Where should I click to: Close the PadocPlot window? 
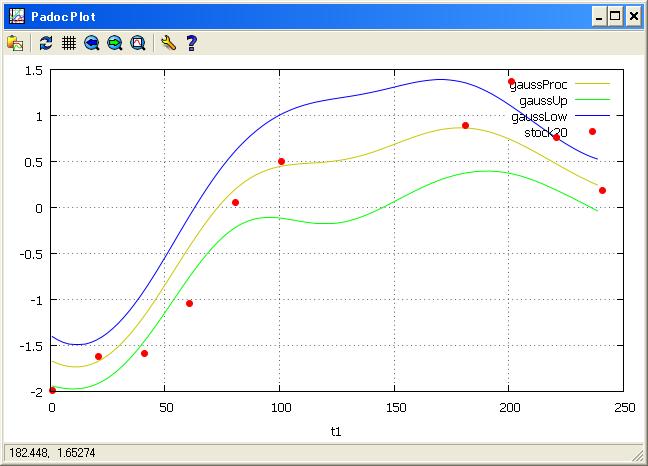point(632,16)
